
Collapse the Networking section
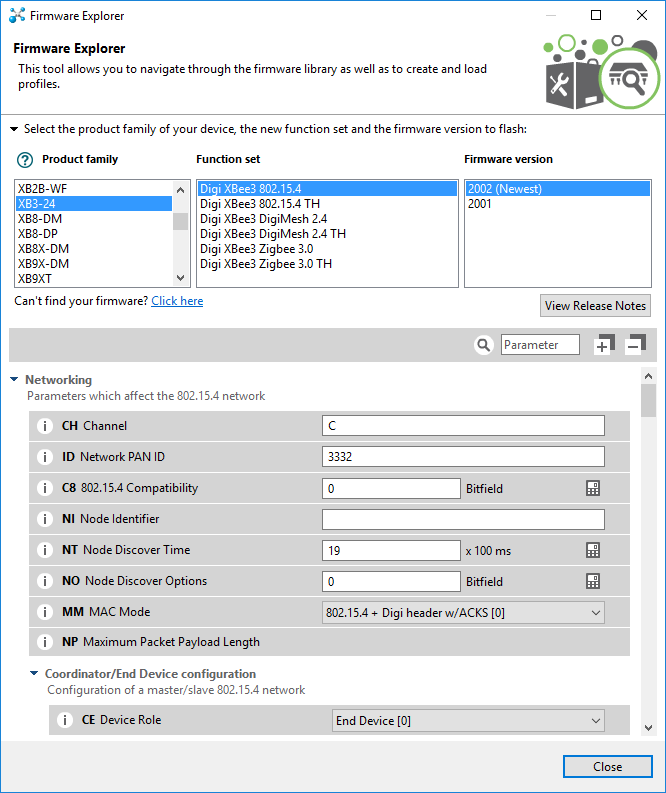pyautogui.click(x=14, y=379)
